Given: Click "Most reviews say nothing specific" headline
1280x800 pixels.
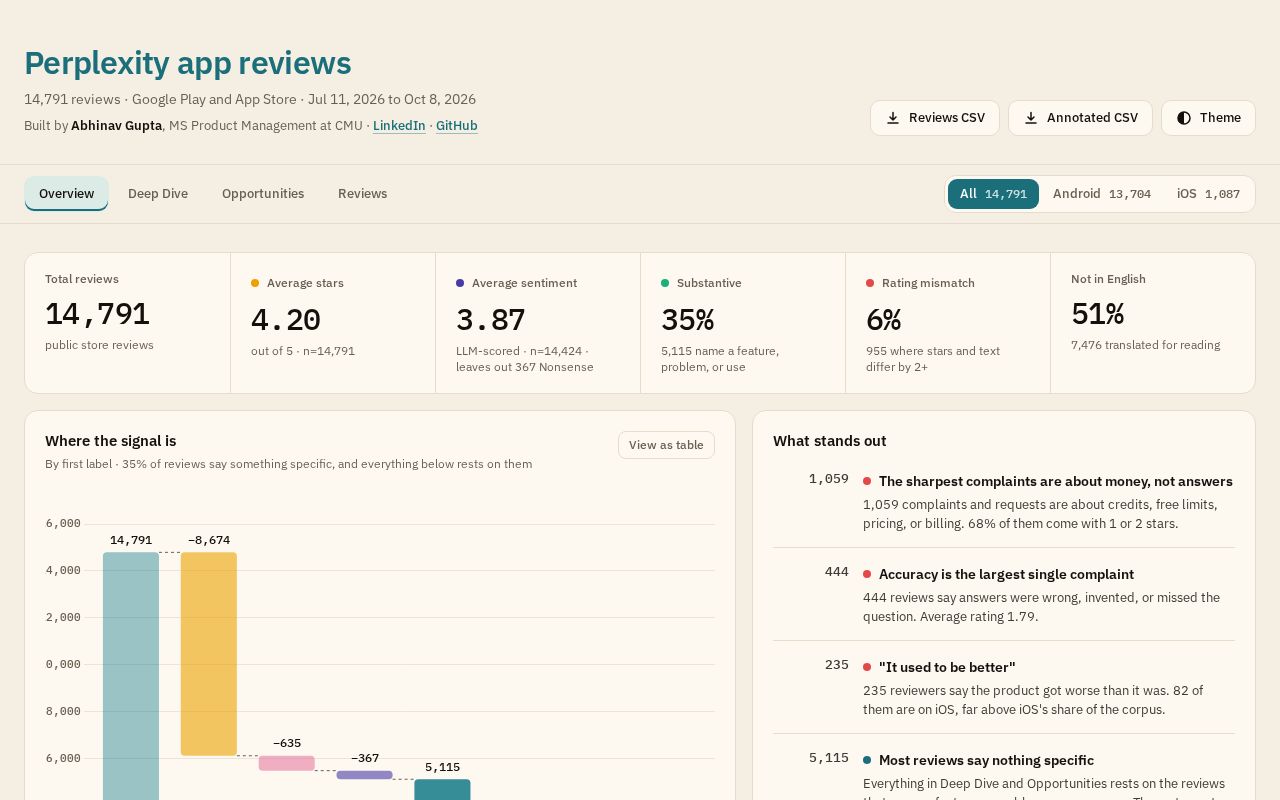Looking at the screenshot, I should (986, 760).
